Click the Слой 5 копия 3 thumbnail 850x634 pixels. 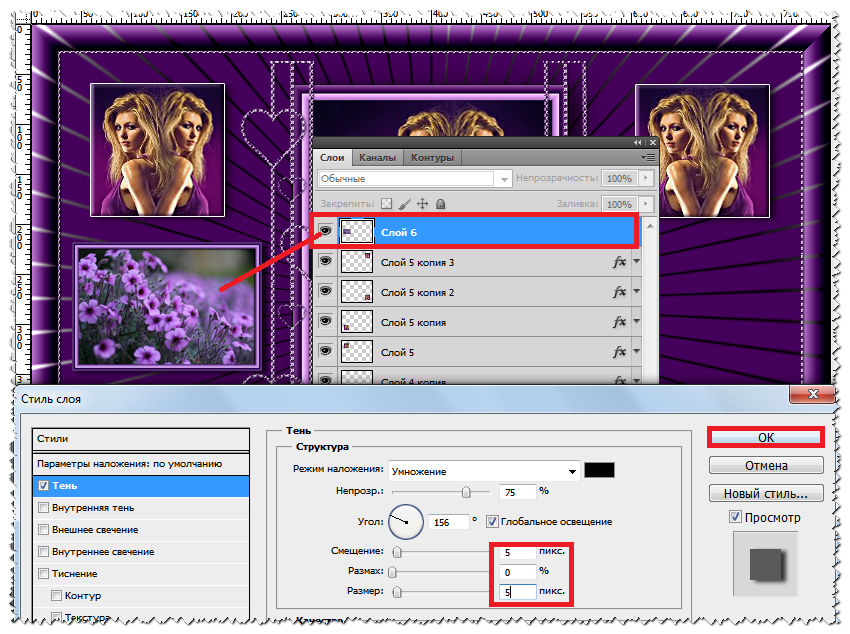[x=357, y=262]
